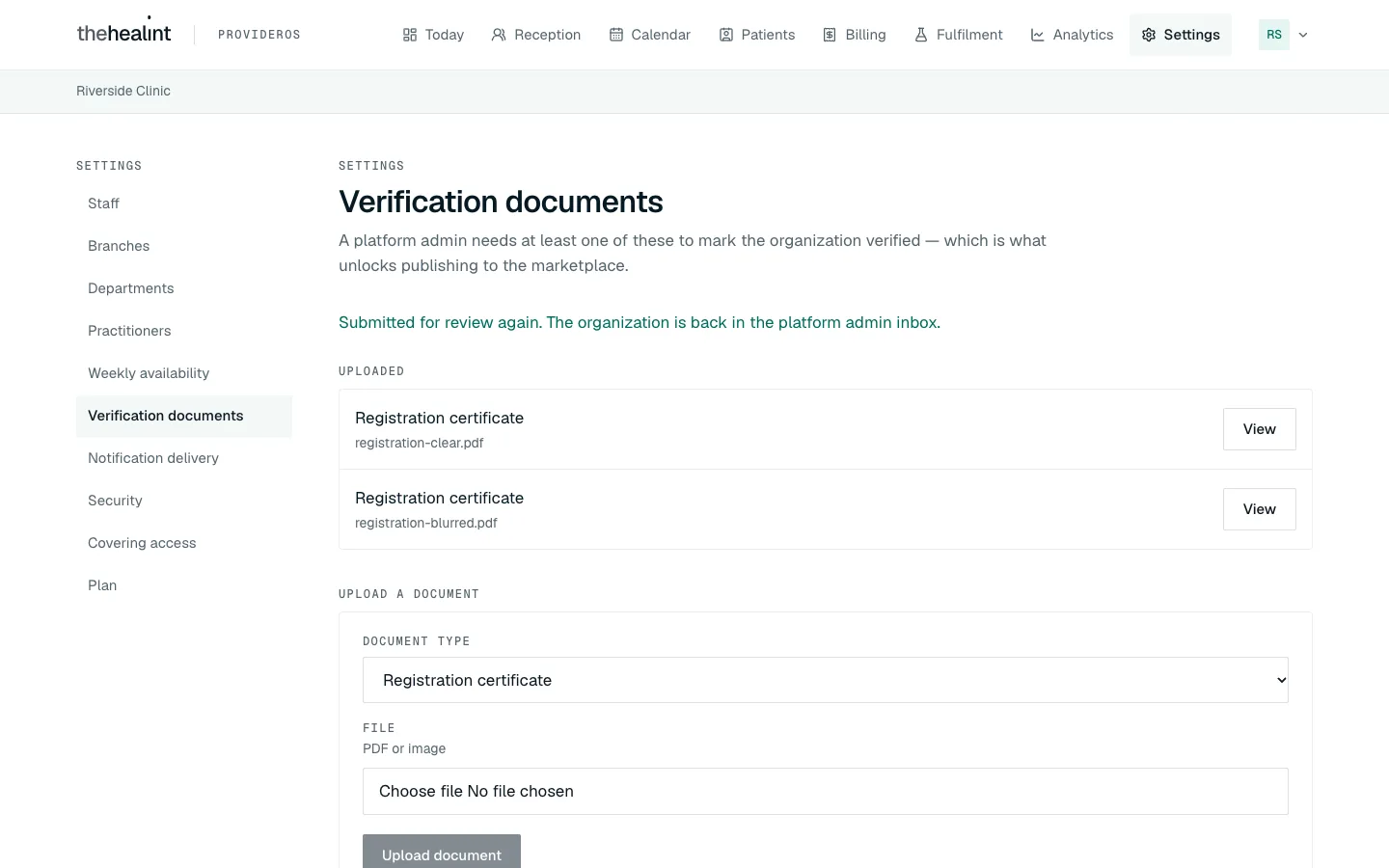Select Weekly availability in sidebar
The image size is (1389, 868).
(184, 373)
